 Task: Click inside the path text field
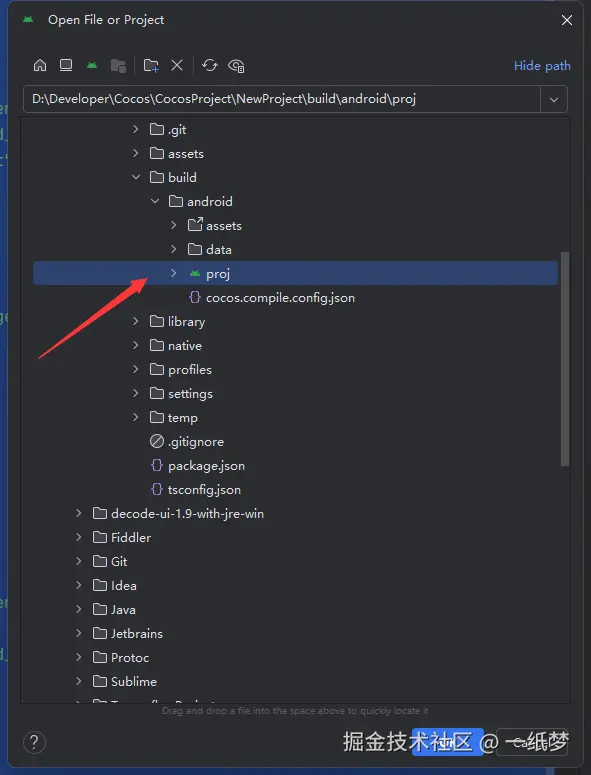282,99
